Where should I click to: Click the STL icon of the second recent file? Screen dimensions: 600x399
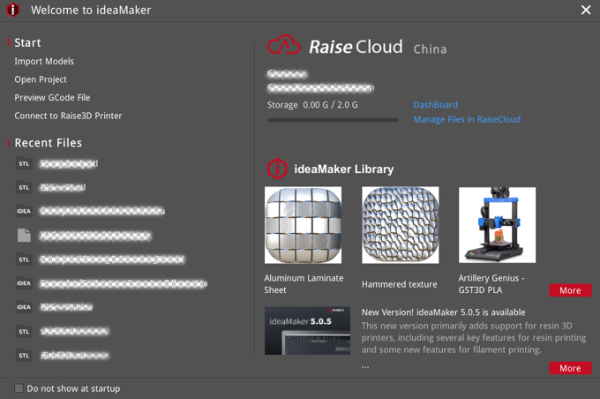[x=24, y=187]
